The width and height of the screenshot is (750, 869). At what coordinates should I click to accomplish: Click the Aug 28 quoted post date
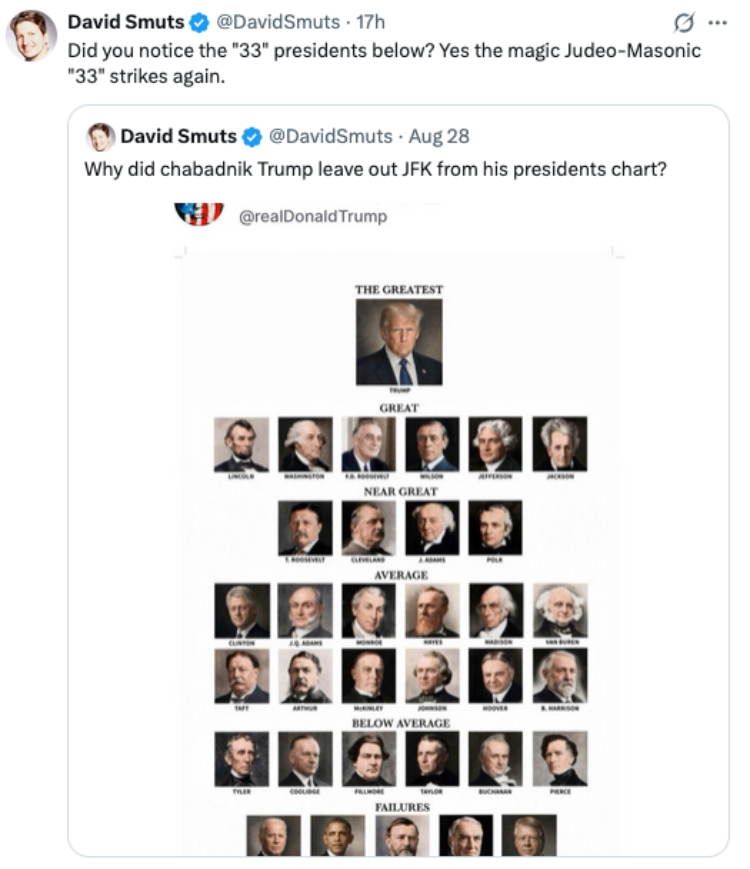[439, 136]
